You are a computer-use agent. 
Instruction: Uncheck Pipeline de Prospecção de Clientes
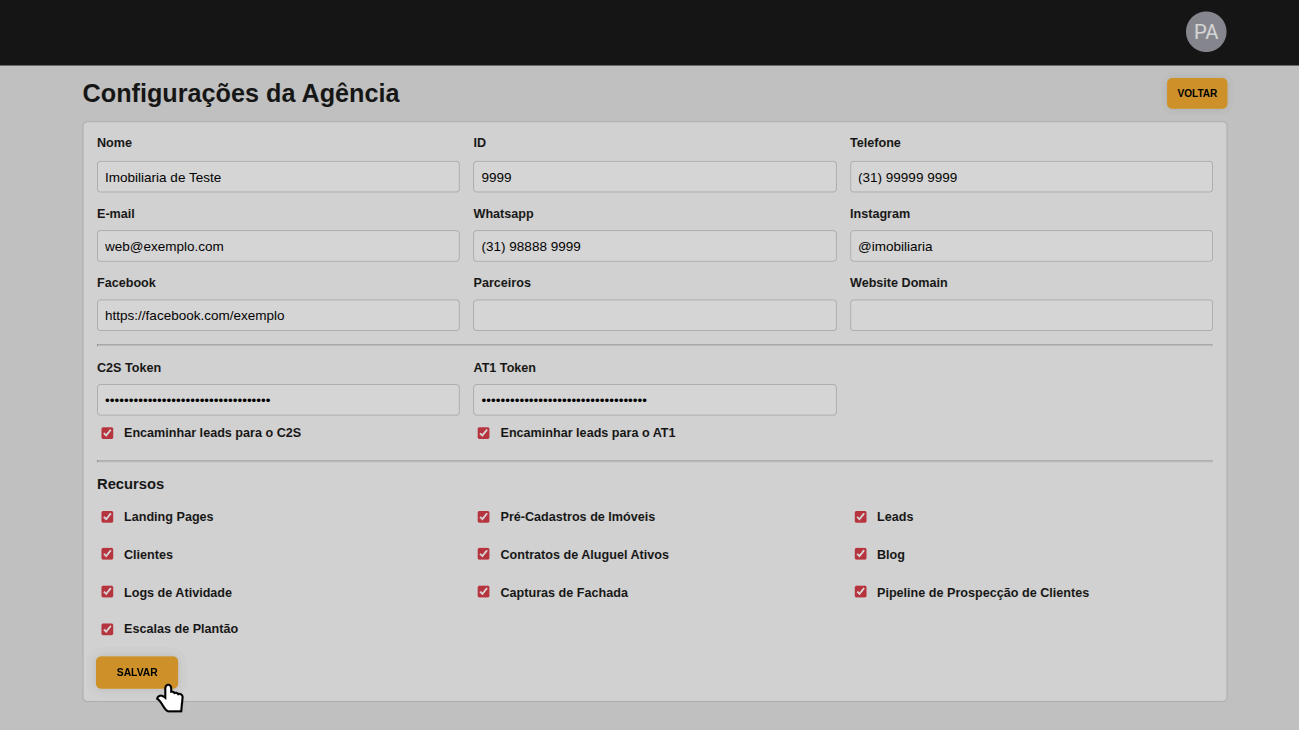coord(860,592)
